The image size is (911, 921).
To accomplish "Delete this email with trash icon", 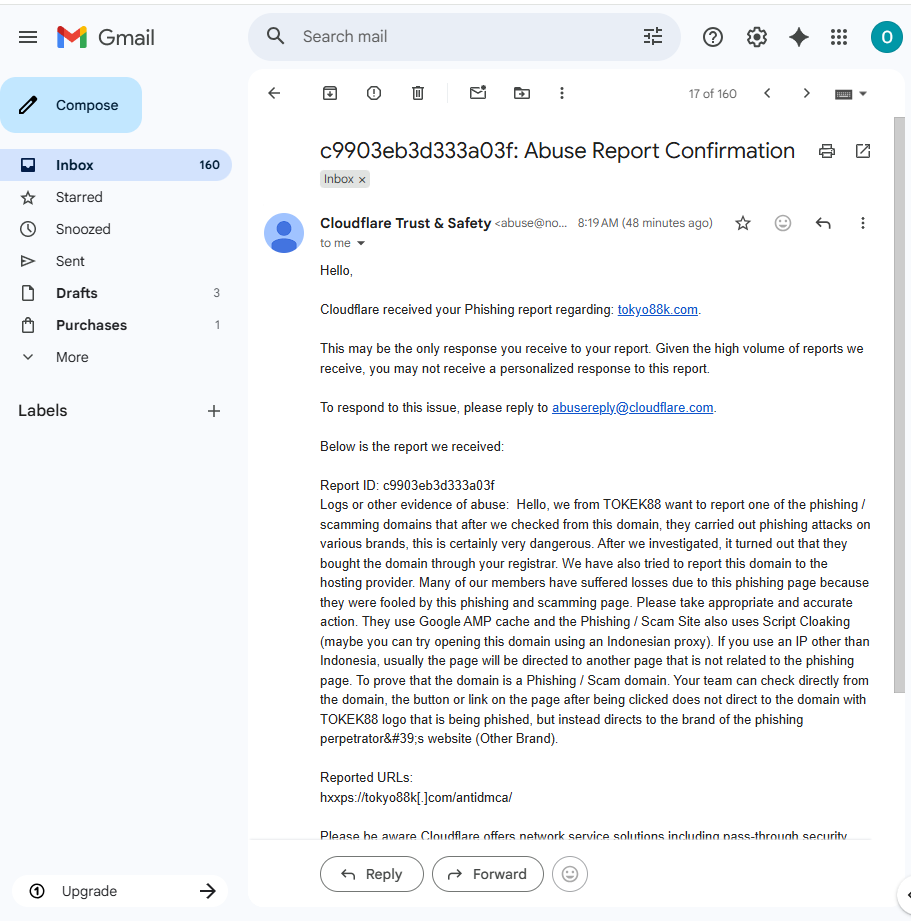I will coord(418,93).
